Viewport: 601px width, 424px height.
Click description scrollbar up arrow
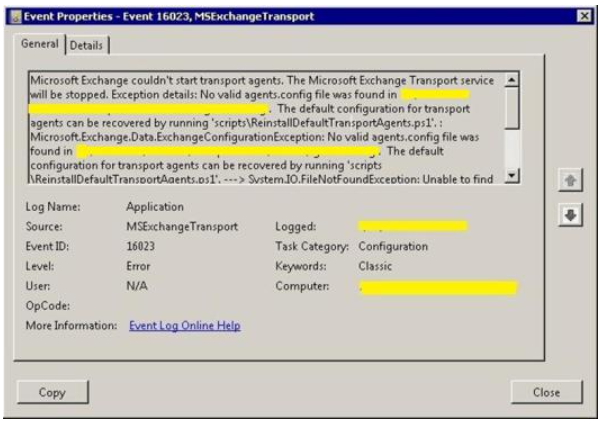[512, 80]
